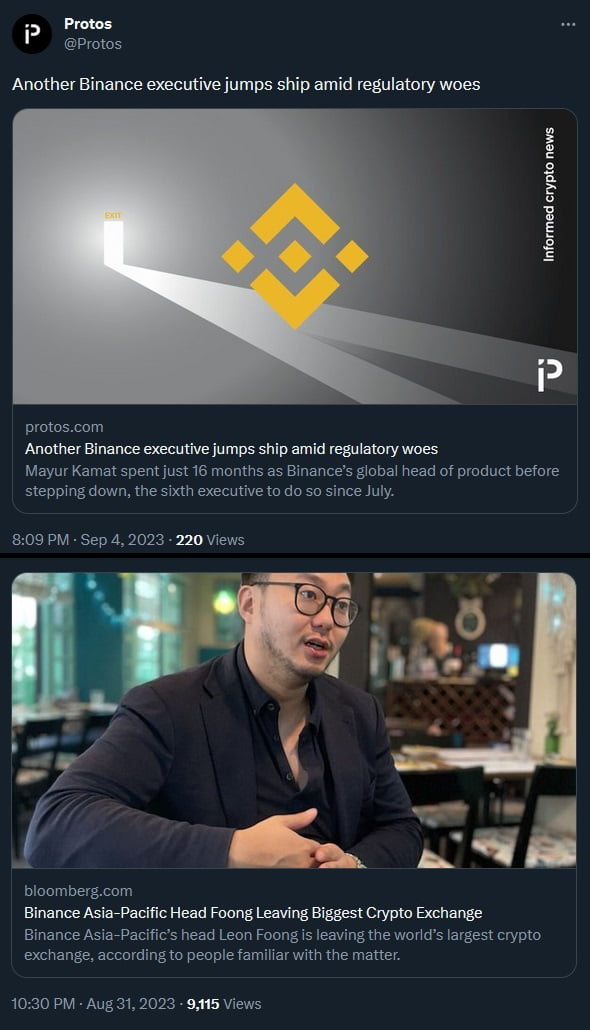Click the 'Informed crypto news' vertical label
This screenshot has height=1030, width=590.
point(549,194)
